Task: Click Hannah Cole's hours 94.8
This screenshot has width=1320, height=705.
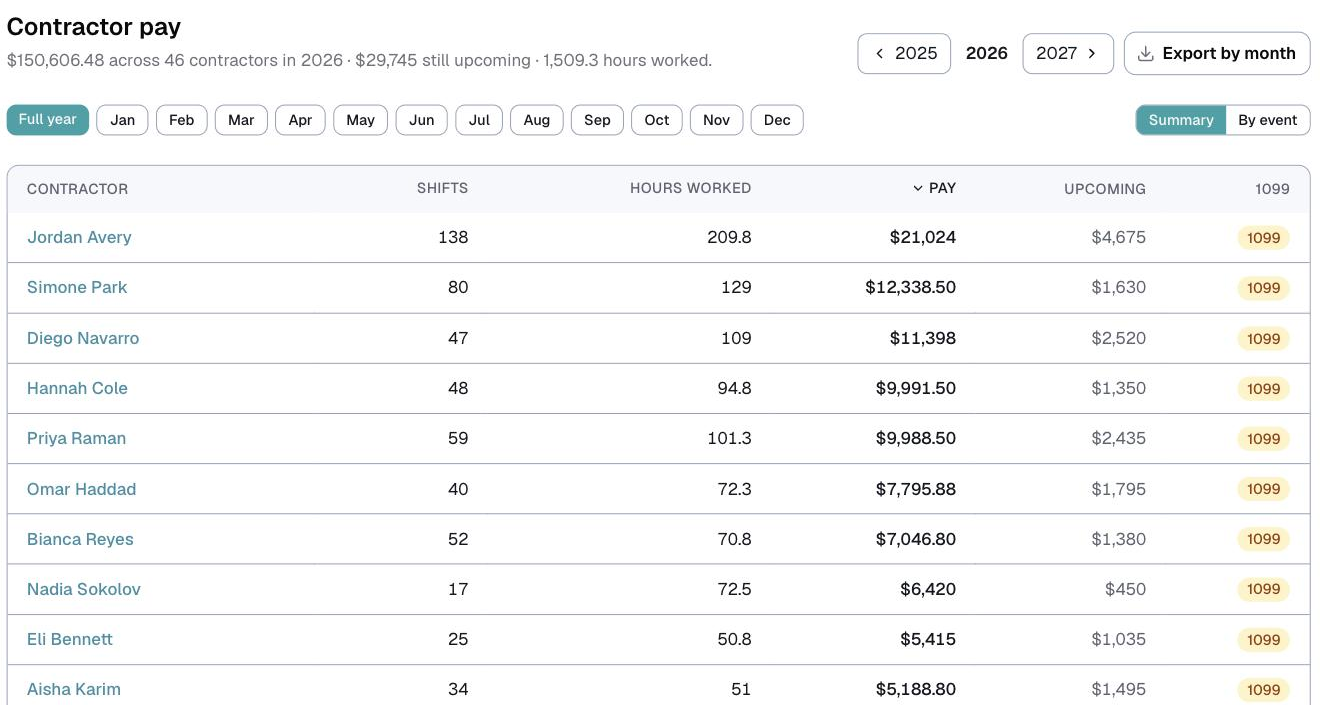Action: point(733,389)
